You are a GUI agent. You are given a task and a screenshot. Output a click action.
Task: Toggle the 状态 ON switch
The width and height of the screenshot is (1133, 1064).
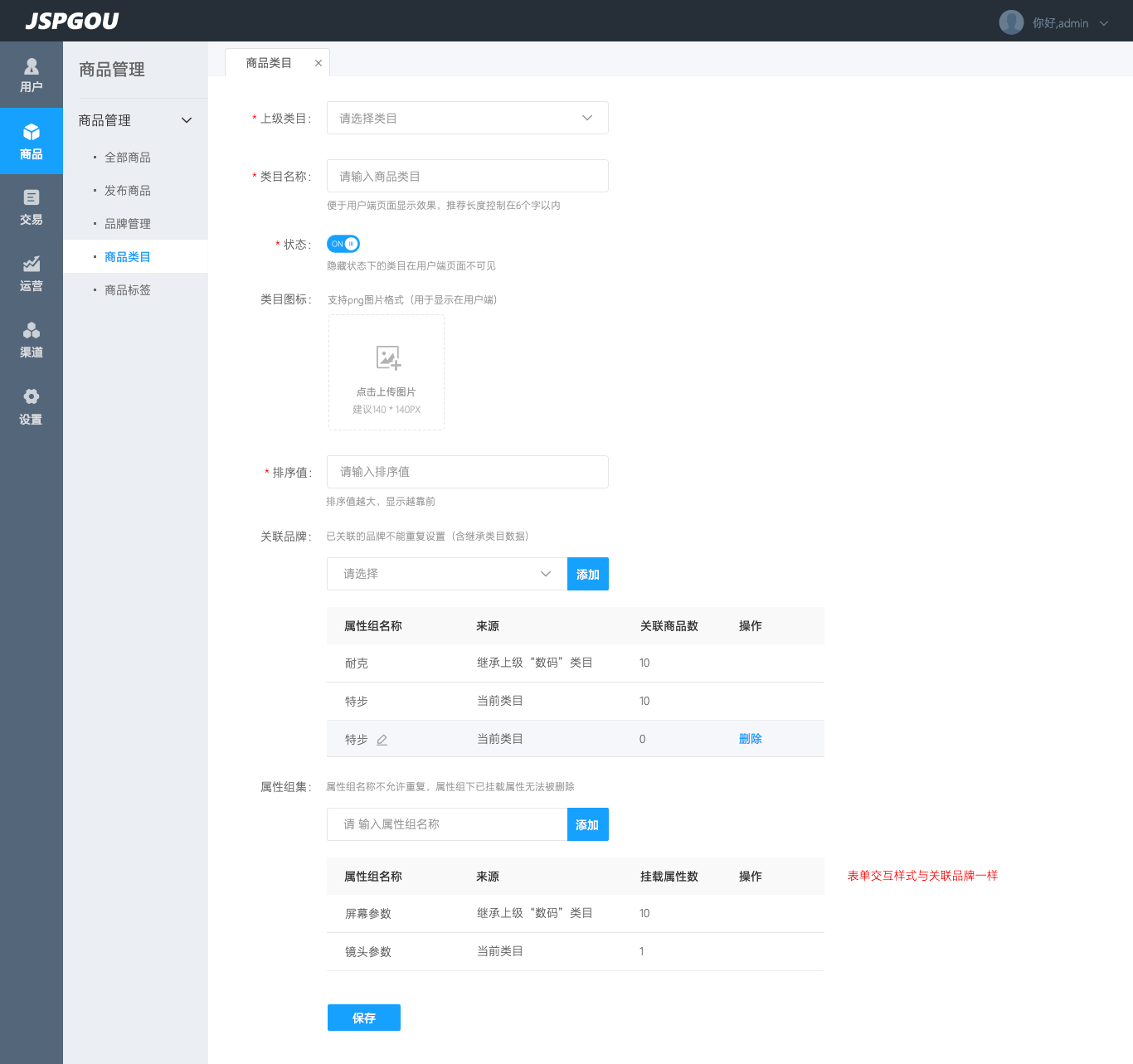pyautogui.click(x=343, y=244)
